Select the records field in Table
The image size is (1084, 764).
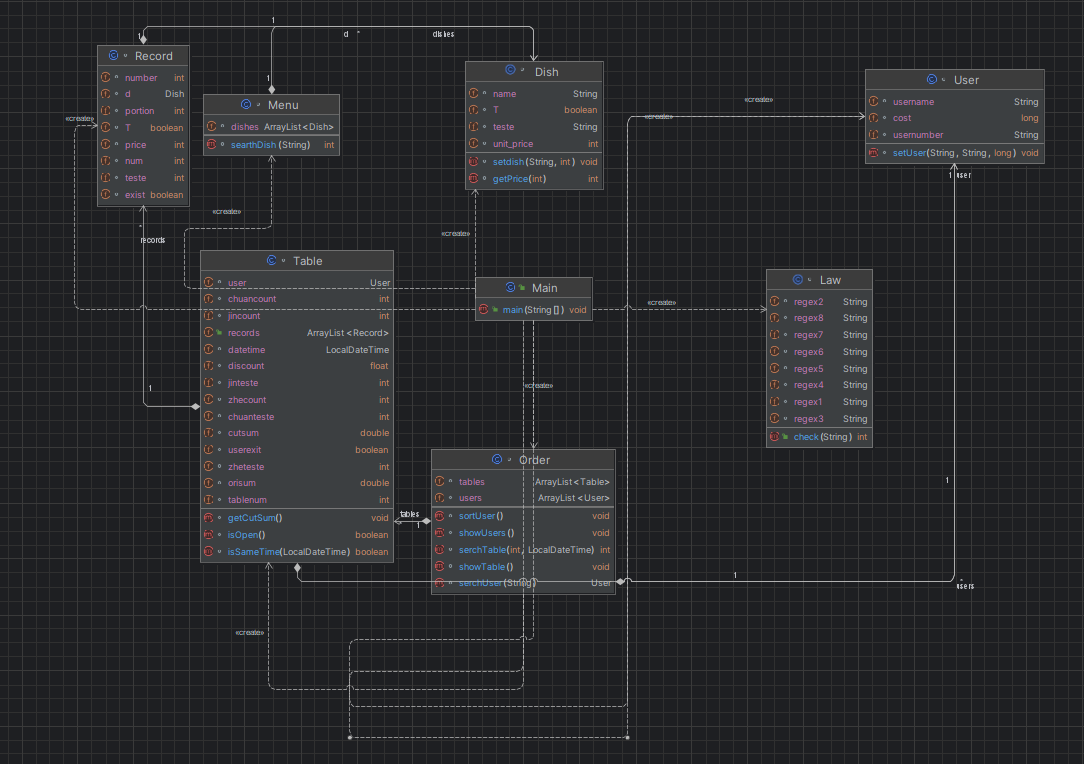243,333
